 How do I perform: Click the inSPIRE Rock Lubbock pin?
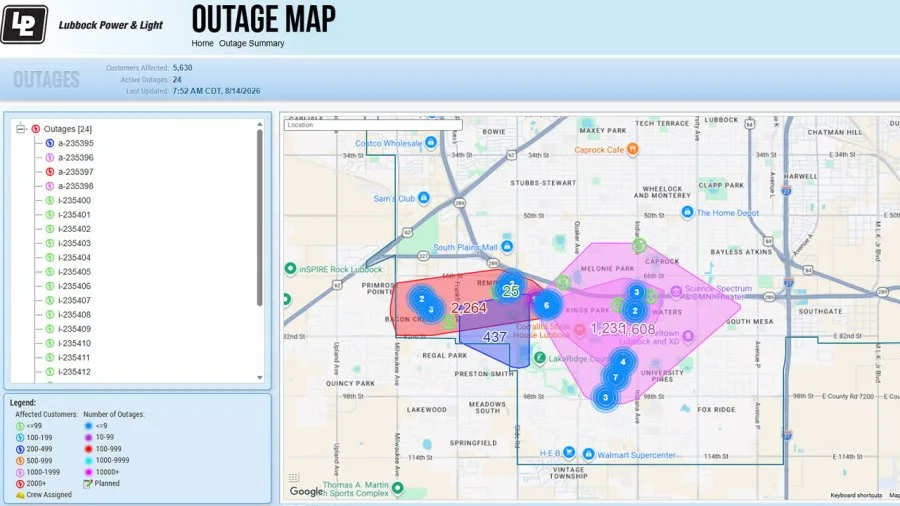pos(290,268)
